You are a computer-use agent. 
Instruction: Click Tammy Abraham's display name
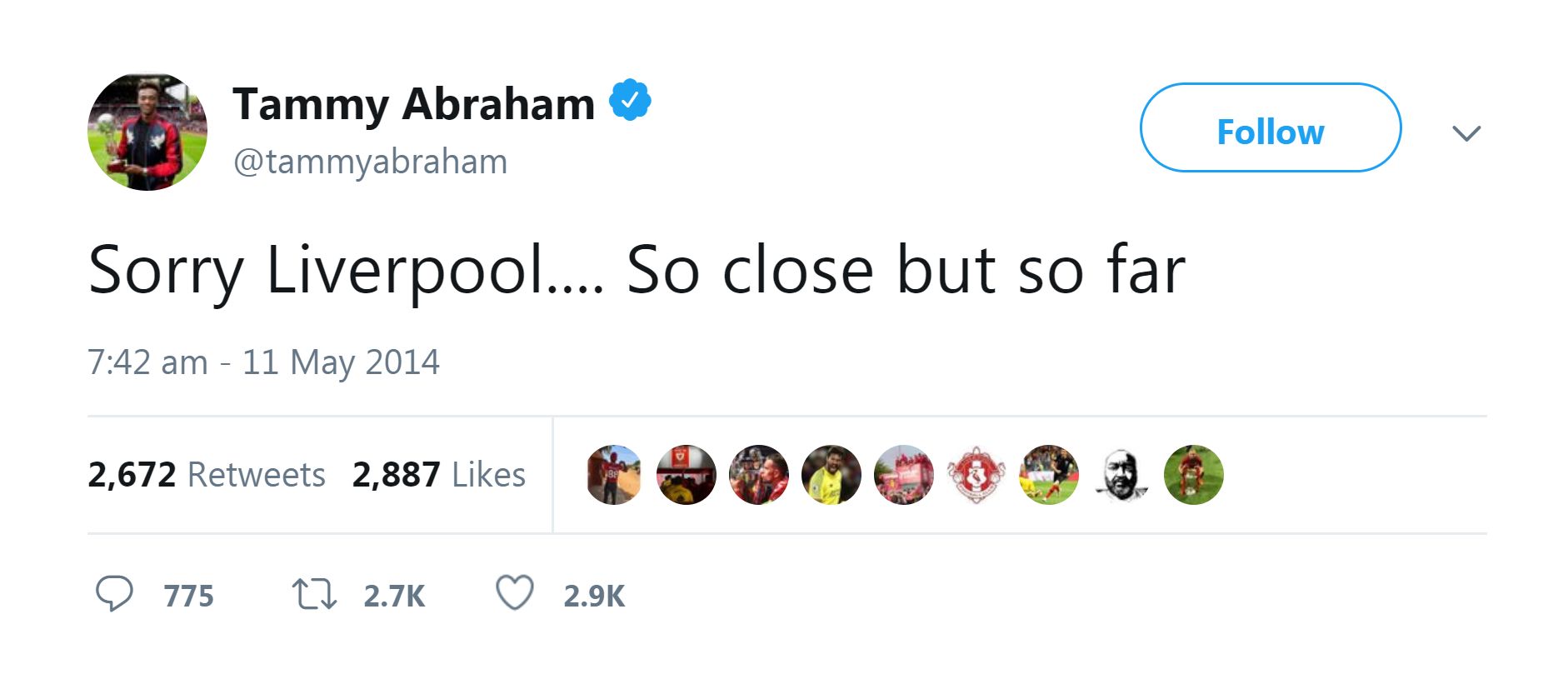click(x=412, y=102)
